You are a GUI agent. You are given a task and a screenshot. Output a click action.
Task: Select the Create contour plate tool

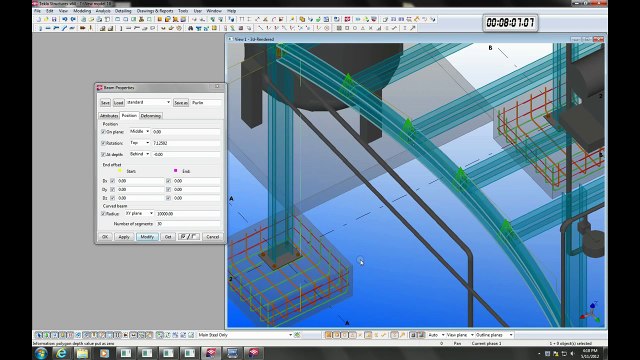point(72,28)
